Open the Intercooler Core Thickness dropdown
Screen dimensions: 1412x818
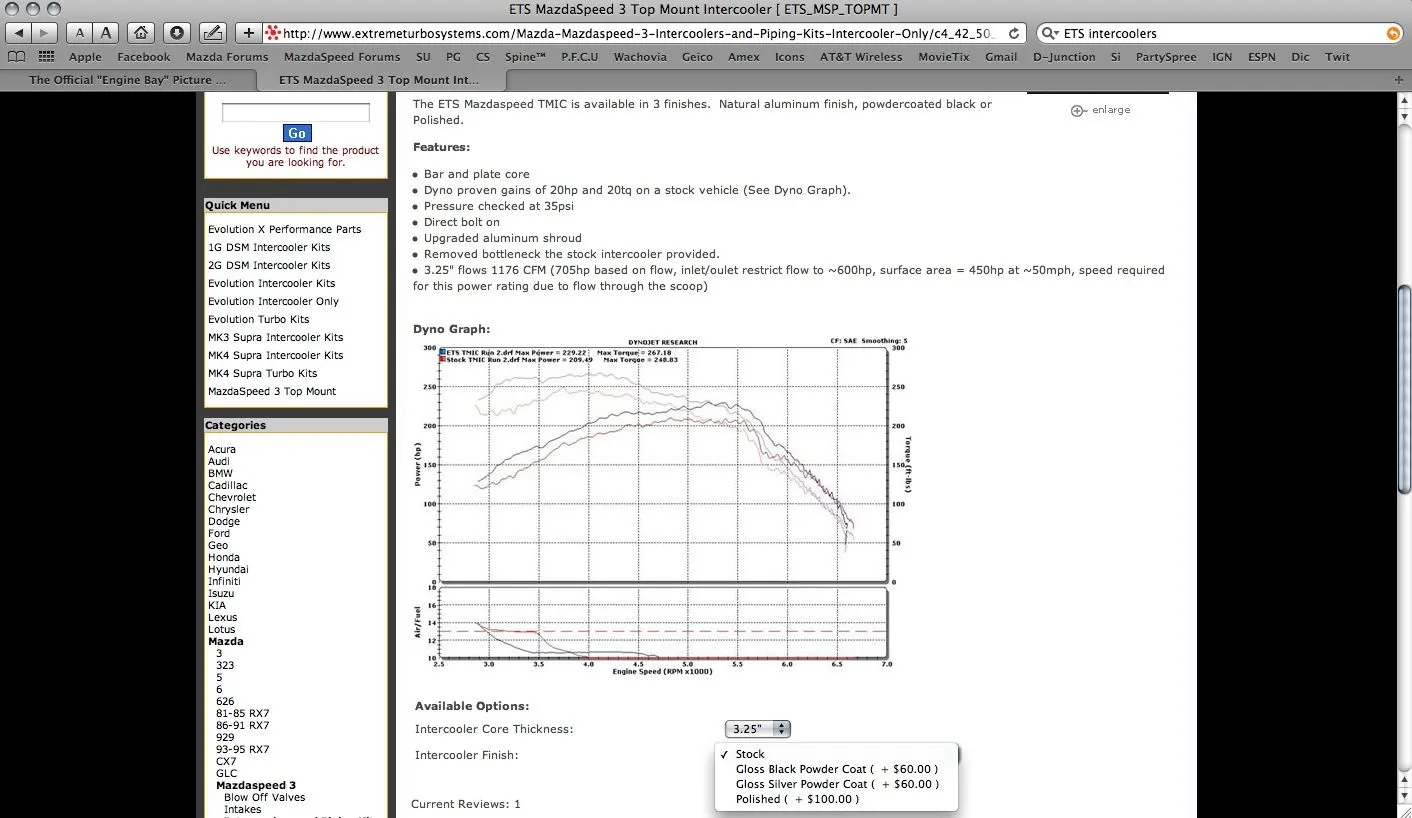click(757, 729)
